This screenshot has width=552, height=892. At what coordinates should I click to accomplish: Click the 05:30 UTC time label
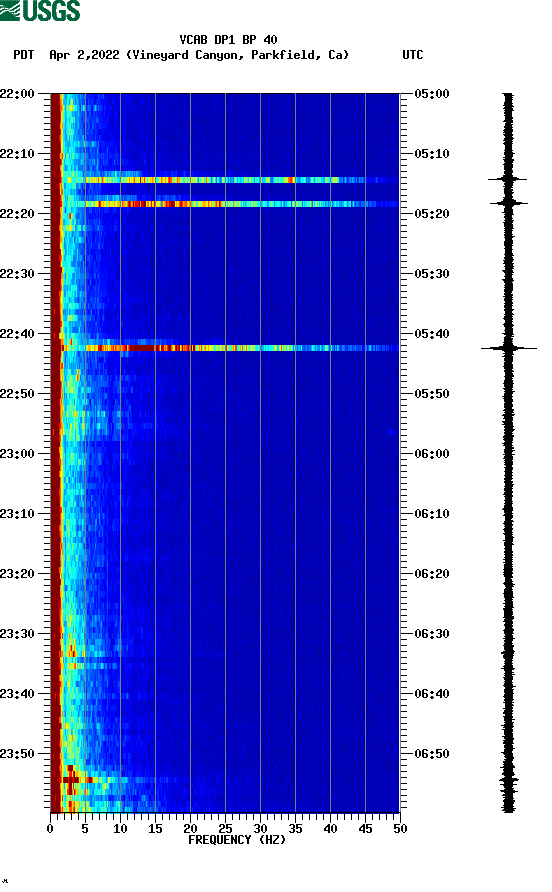click(432, 274)
